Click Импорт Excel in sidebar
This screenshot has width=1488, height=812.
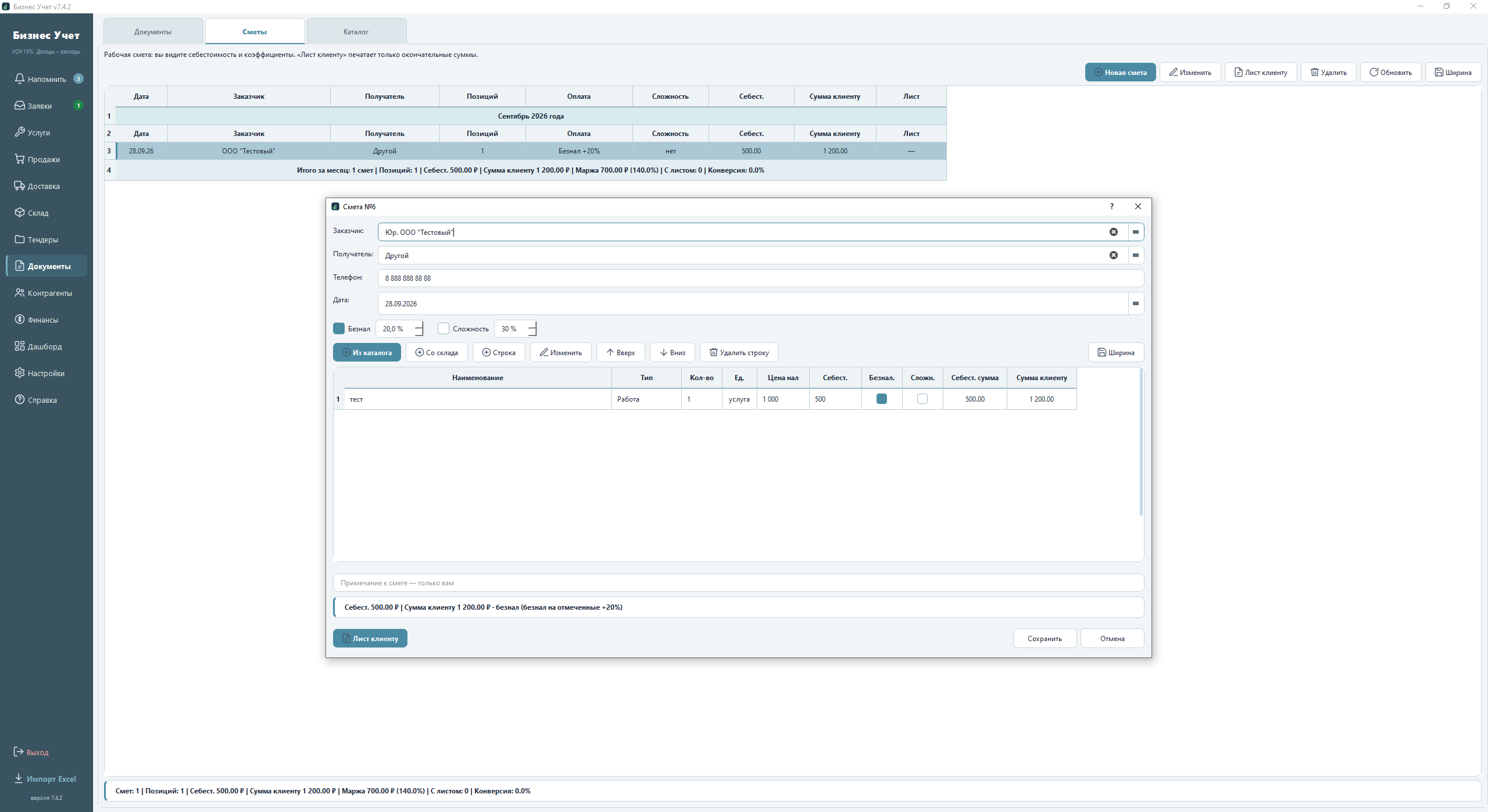pos(45,779)
